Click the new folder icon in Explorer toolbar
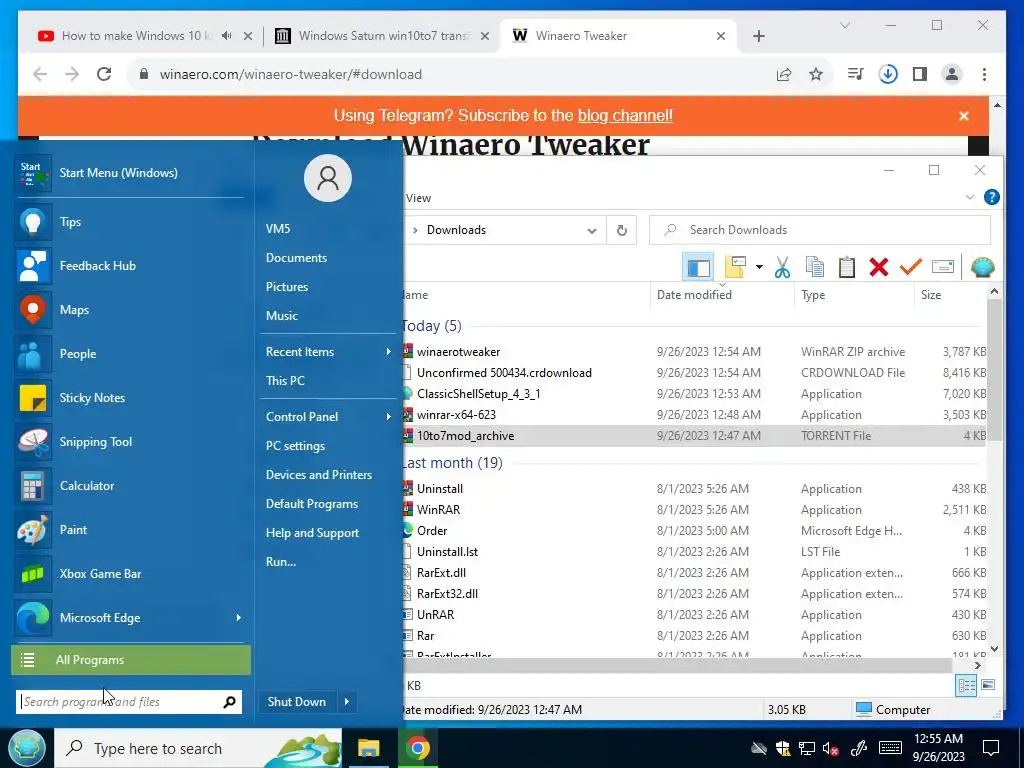 pyautogui.click(x=735, y=267)
